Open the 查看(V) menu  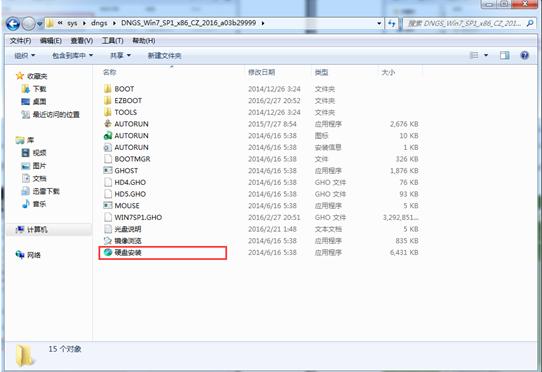(x=82, y=41)
